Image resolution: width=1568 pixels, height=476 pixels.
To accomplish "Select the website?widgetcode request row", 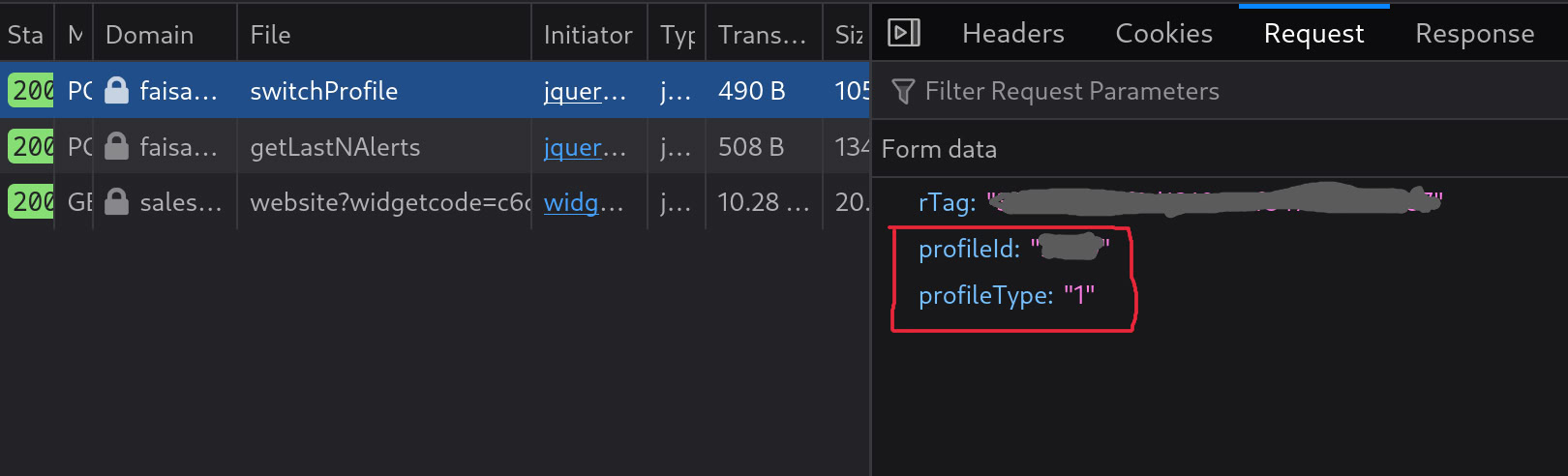I will point(389,202).
